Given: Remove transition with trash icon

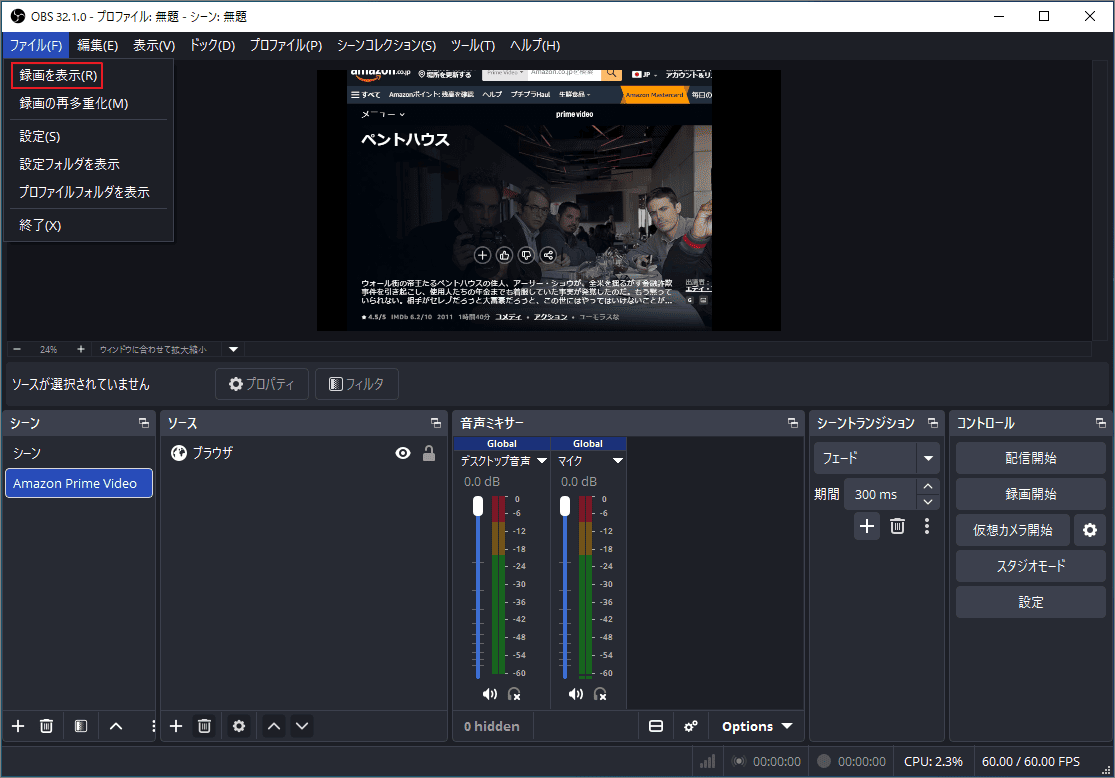Looking at the screenshot, I should coord(897,526).
